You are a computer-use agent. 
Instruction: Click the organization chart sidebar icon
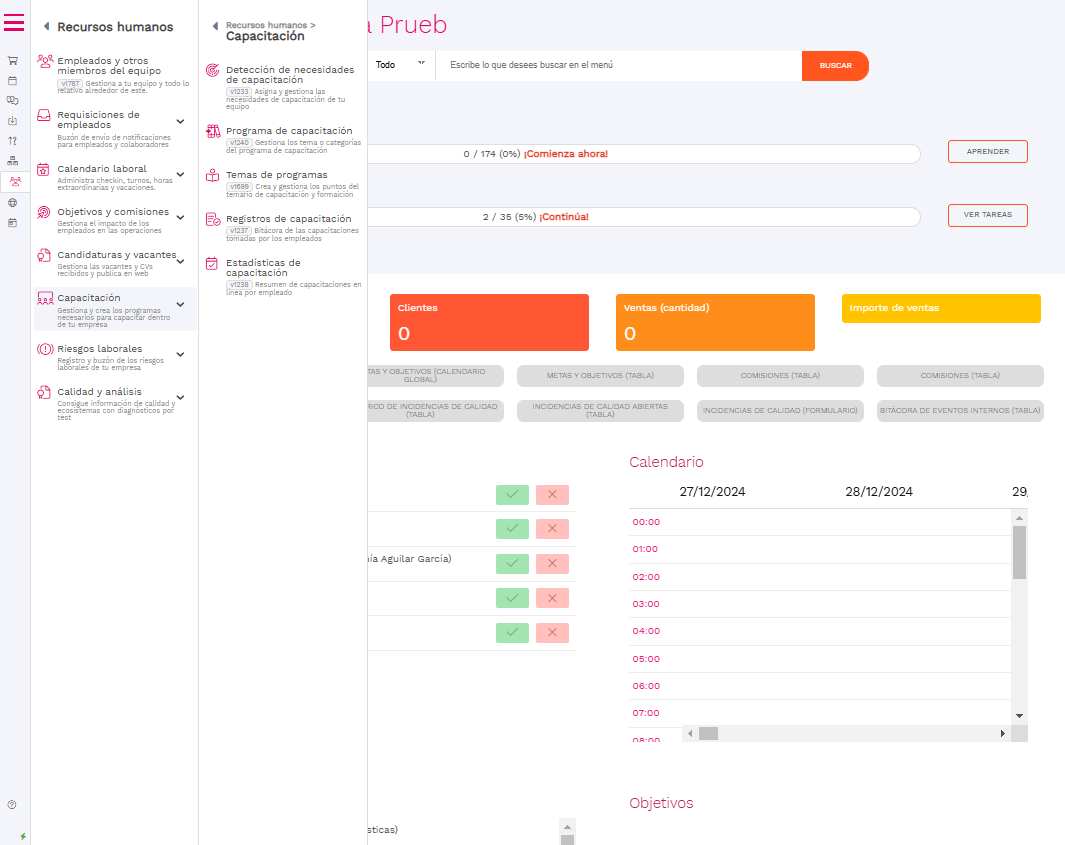click(x=13, y=161)
